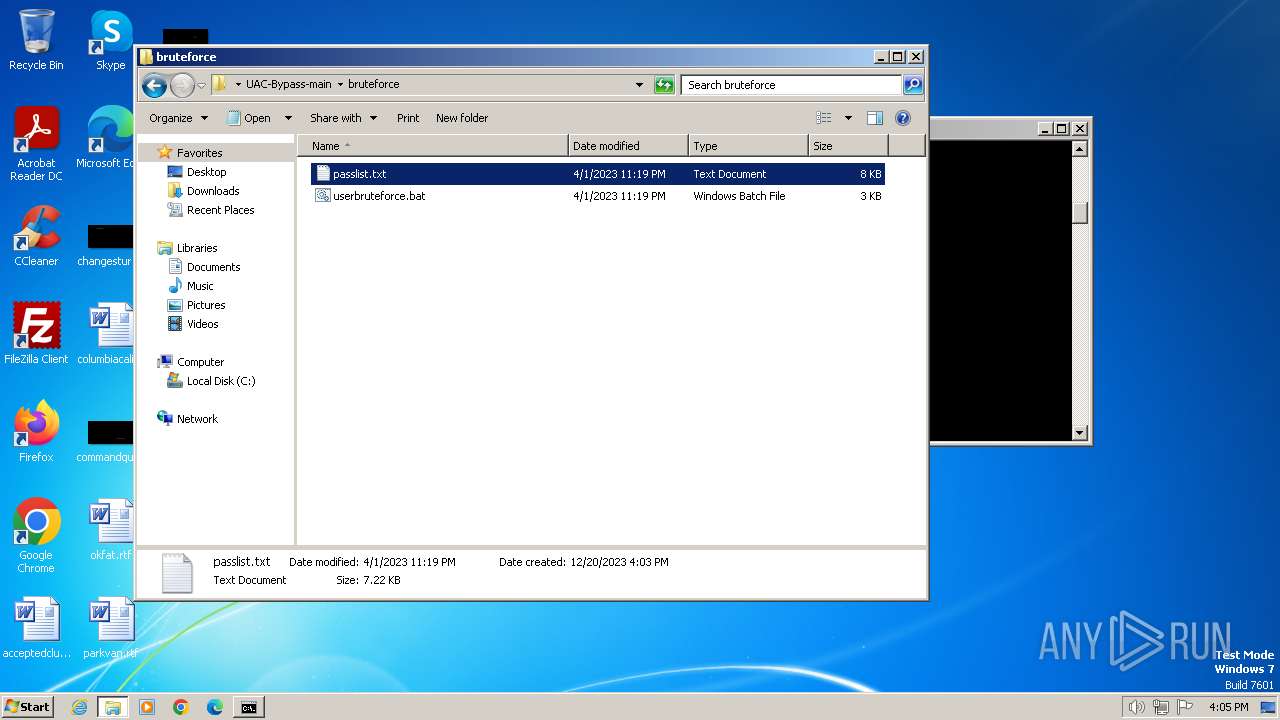1280x720 pixels.
Task: Expand the Open button dropdown arrow
Action: [288, 118]
